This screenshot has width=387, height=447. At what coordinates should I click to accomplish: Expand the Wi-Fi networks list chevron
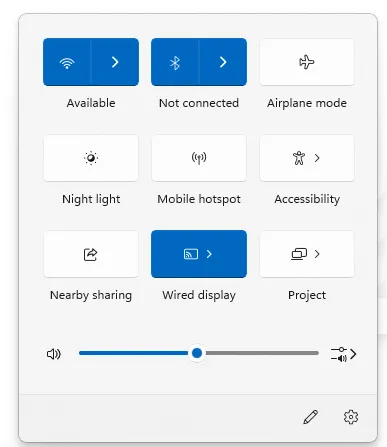(x=115, y=62)
